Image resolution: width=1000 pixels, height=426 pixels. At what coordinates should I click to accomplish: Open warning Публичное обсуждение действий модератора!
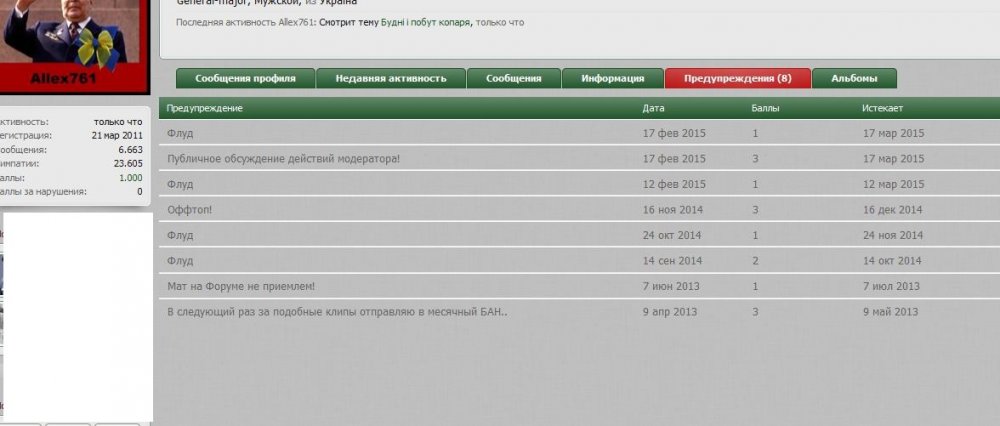coord(284,159)
